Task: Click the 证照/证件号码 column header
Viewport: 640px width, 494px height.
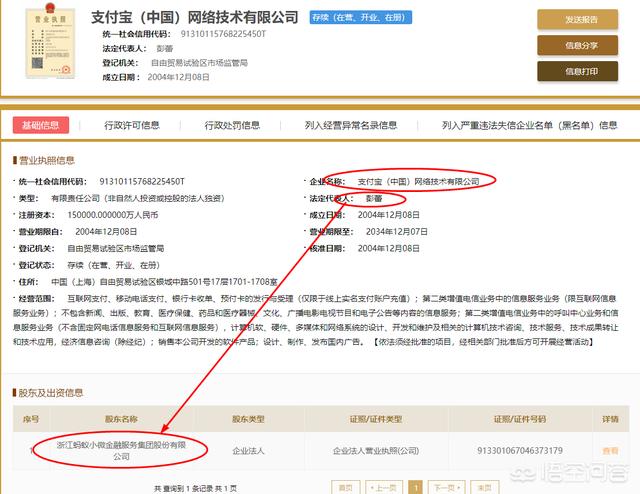Action: coord(520,419)
